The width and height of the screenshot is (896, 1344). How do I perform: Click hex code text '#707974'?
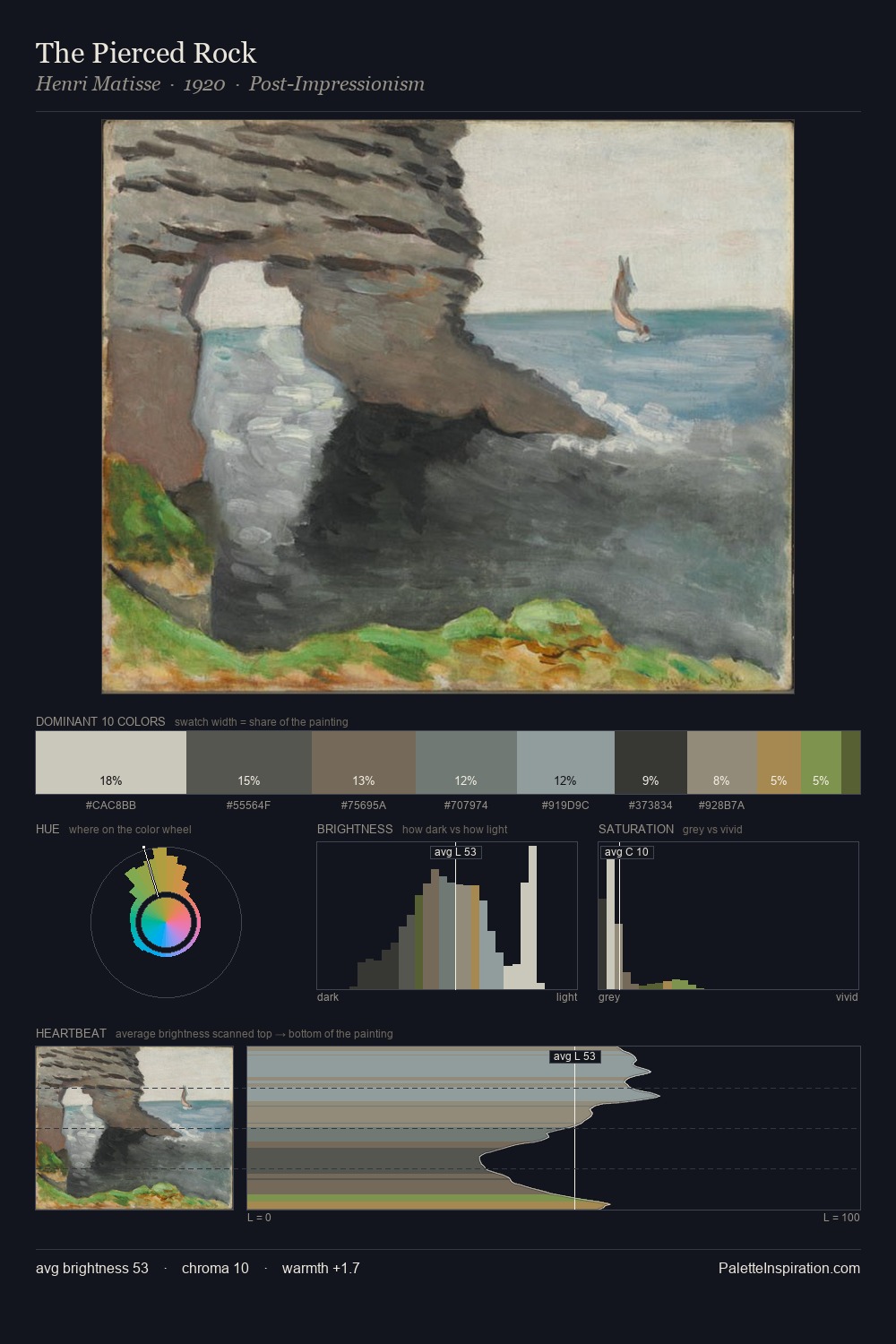pyautogui.click(x=466, y=805)
